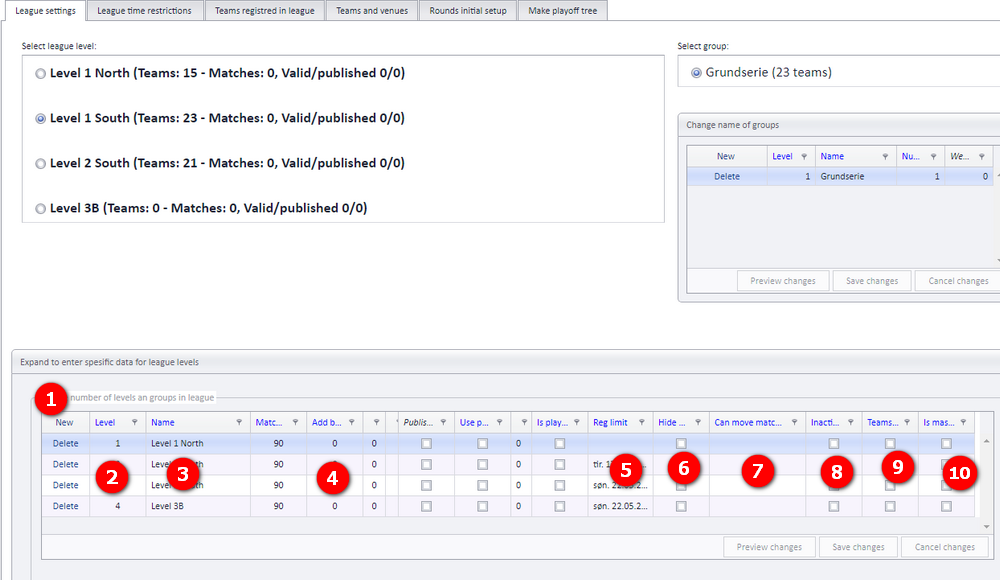Click scroll down arrow of levels grid
Image resolution: width=1000 pixels, height=580 pixels.
987,526
